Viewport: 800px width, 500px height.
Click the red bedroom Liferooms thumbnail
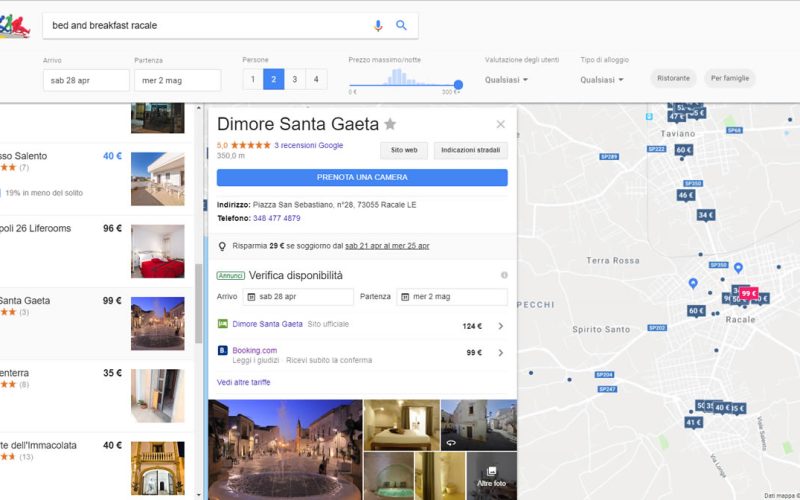click(158, 251)
